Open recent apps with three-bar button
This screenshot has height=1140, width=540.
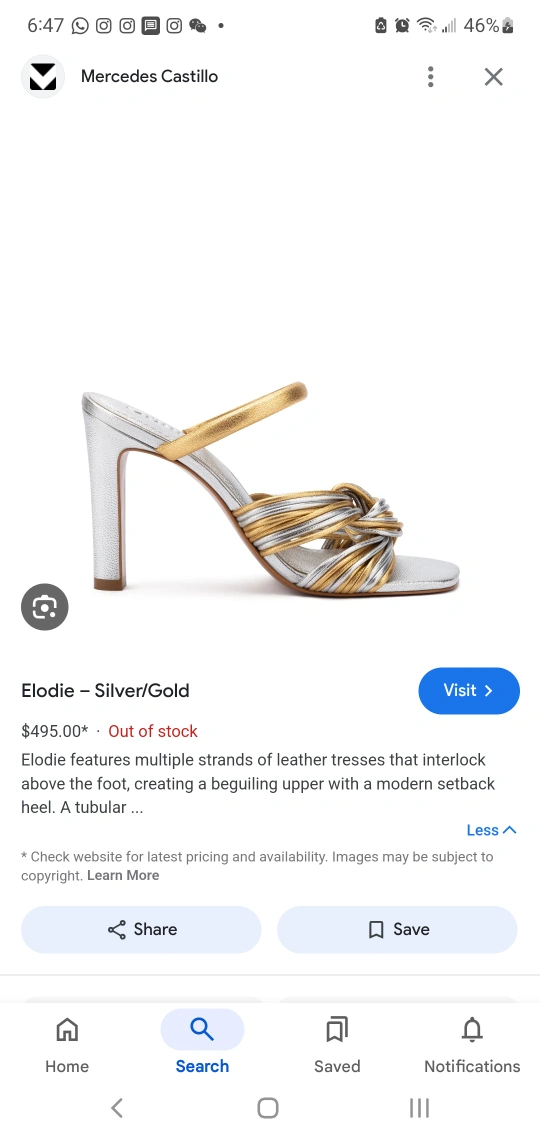[x=419, y=1107]
